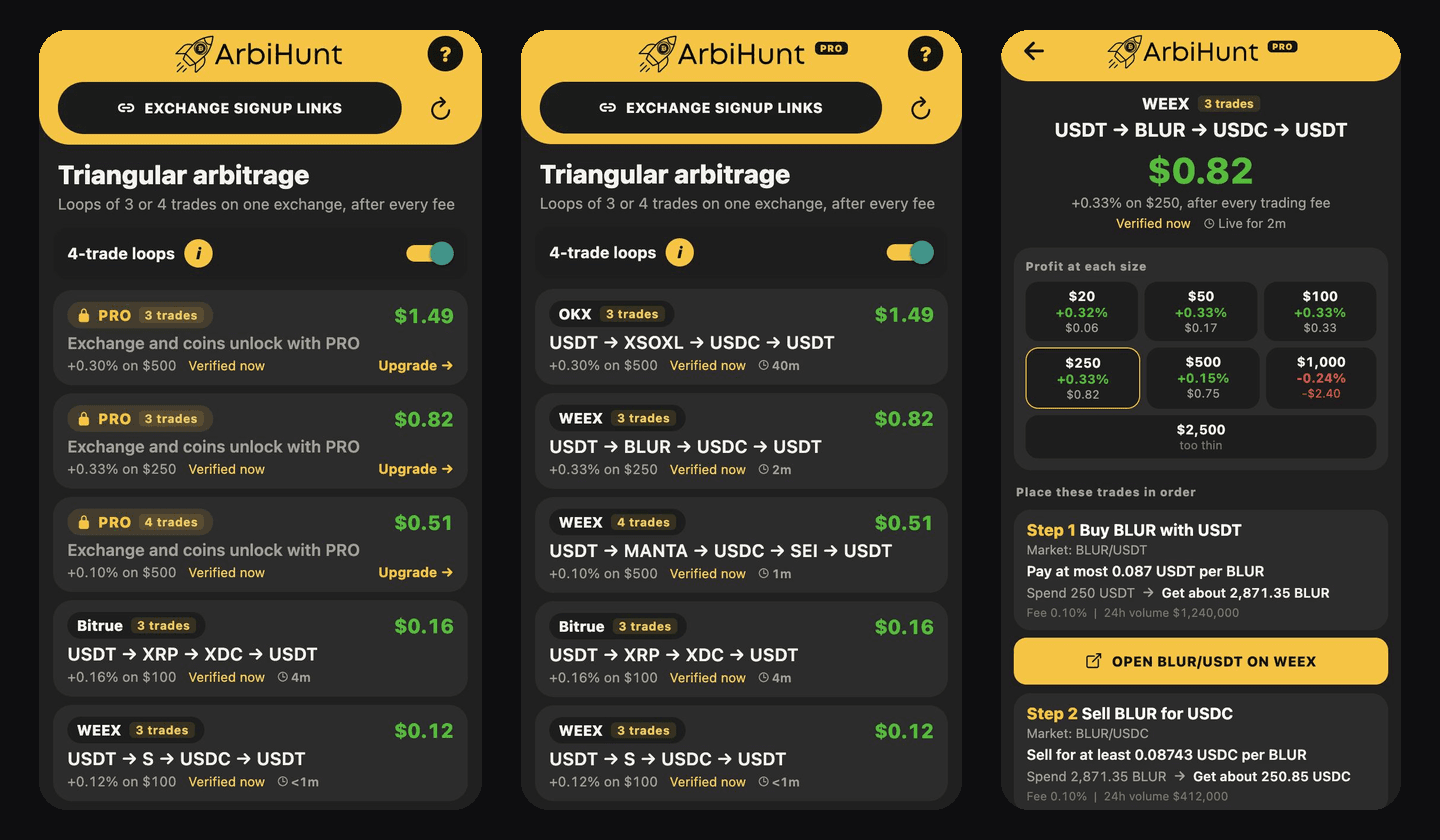Screen dimensions: 1440x840
Task: Click the Step 1 Buy BLUR with USDT heading
Action: point(1134,530)
